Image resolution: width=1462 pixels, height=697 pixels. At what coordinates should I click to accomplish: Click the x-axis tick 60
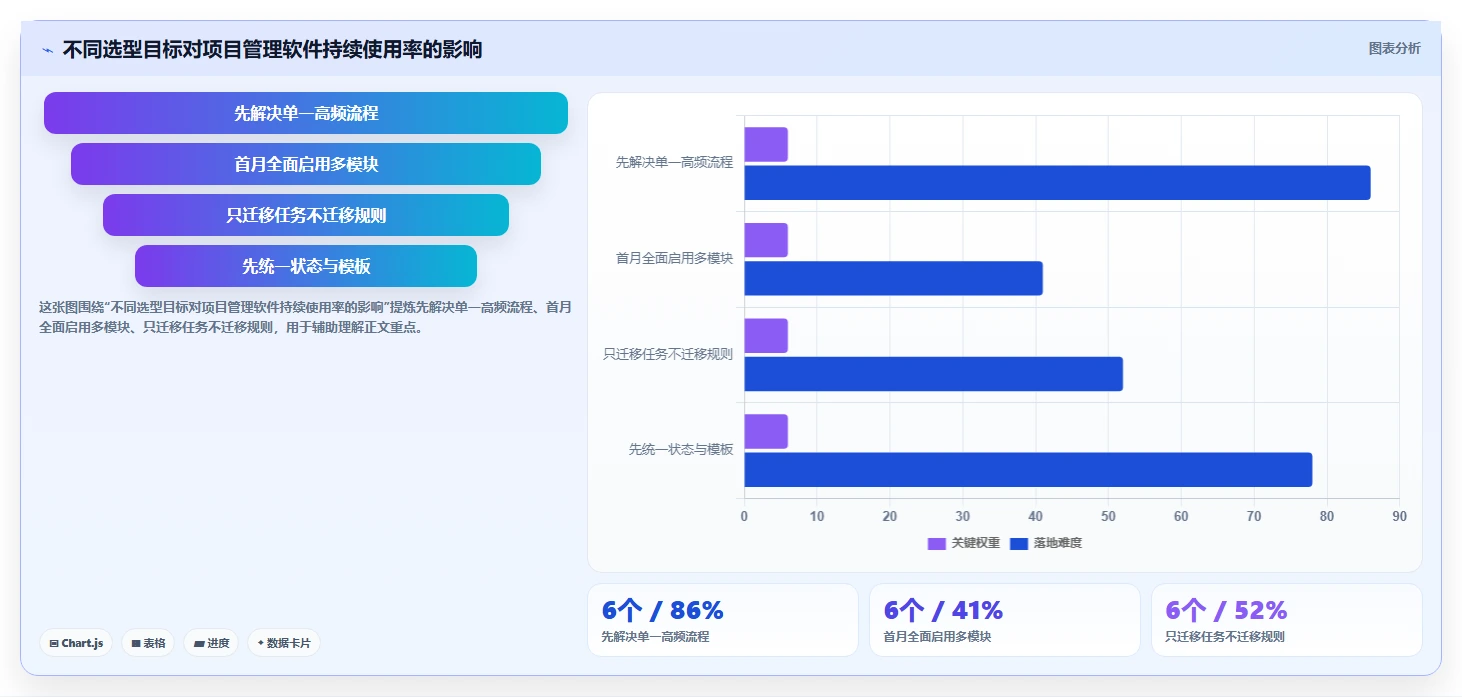[1181, 516]
